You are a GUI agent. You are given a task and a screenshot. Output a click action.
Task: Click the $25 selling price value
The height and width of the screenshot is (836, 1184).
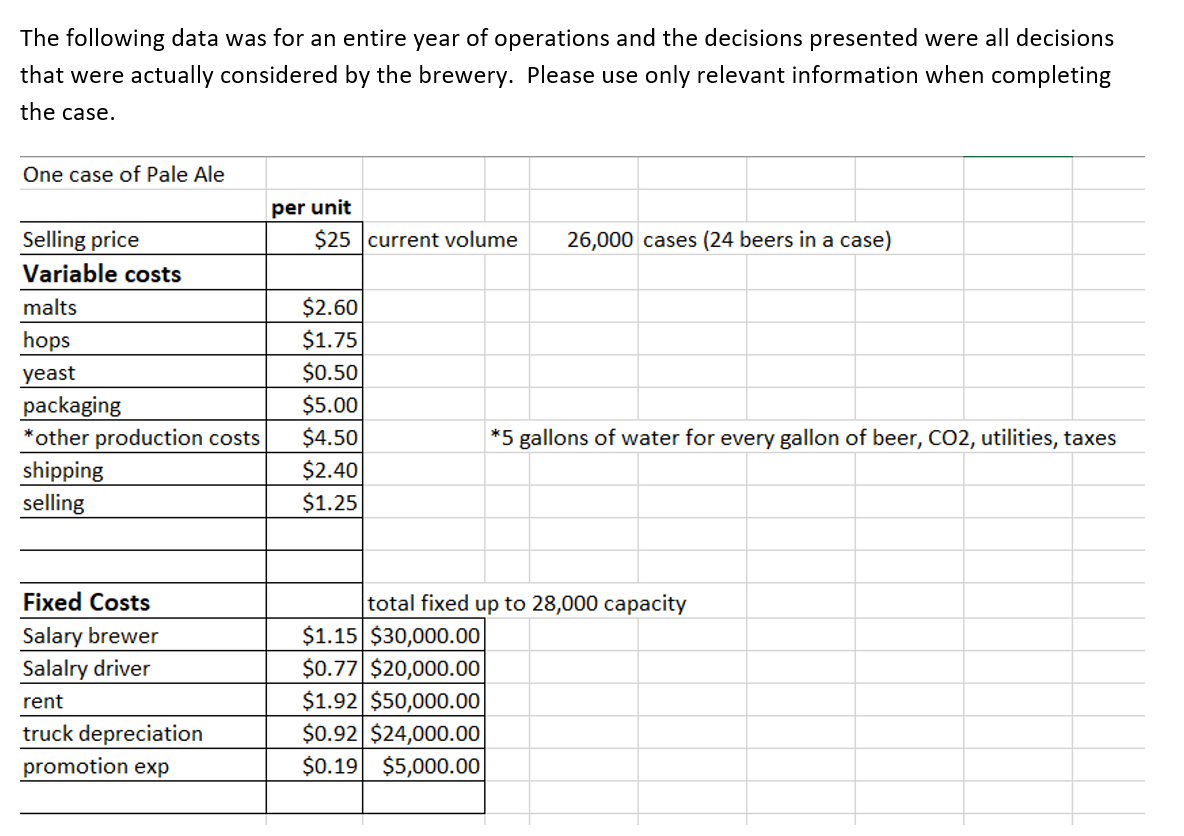(332, 239)
